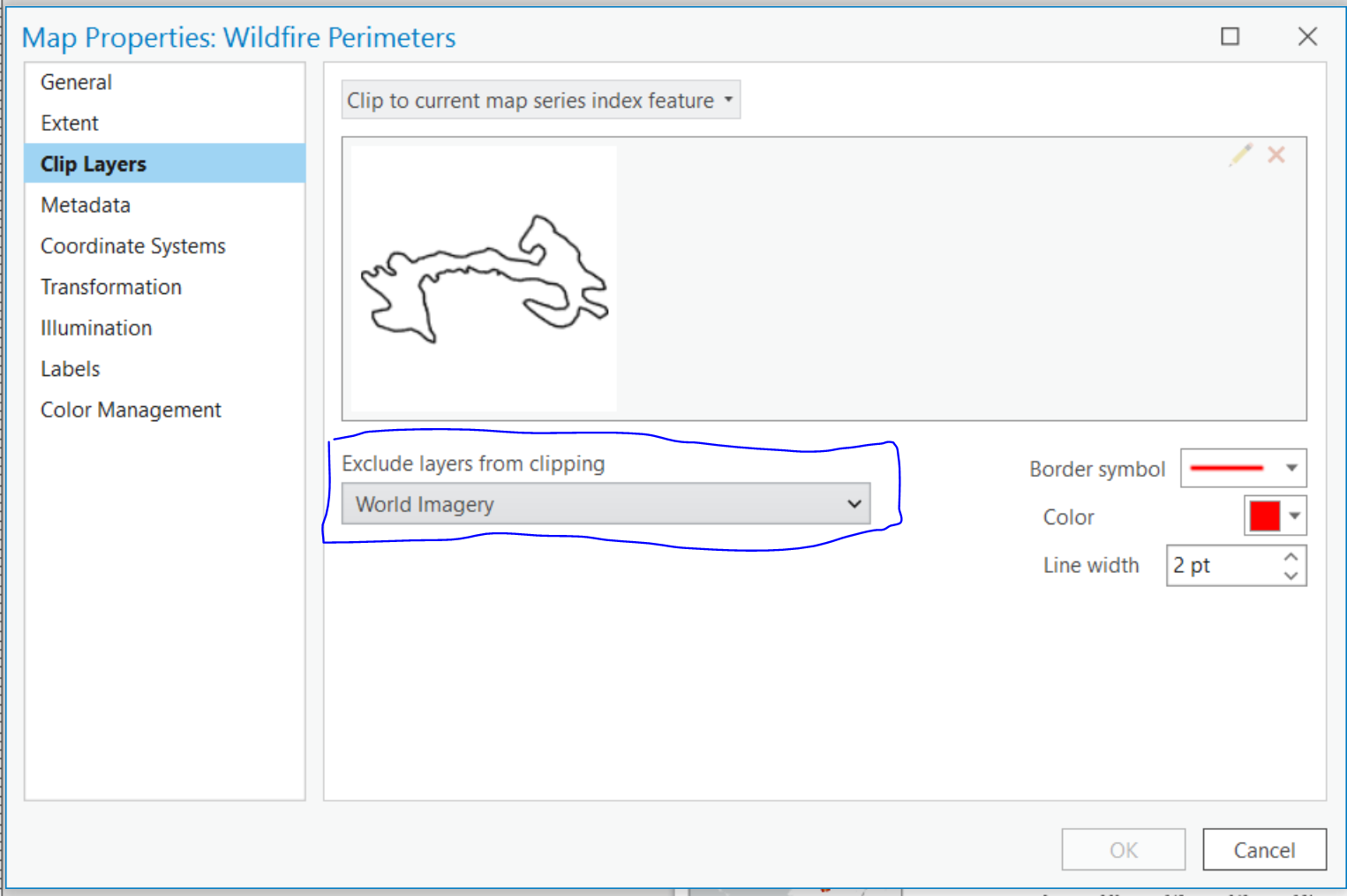Open the Border symbol dropdown
This screenshot has width=1347, height=896.
[x=1292, y=468]
